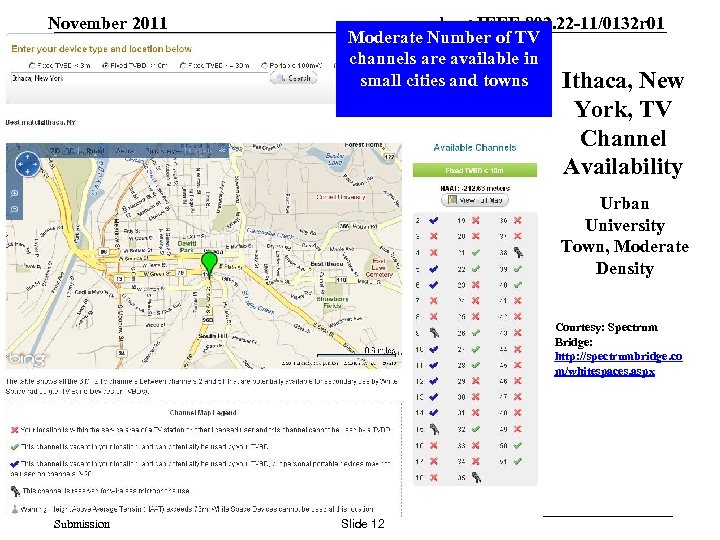The image size is (720, 540).
Task: Click the green checkmark for channel 39
Action: point(518,269)
